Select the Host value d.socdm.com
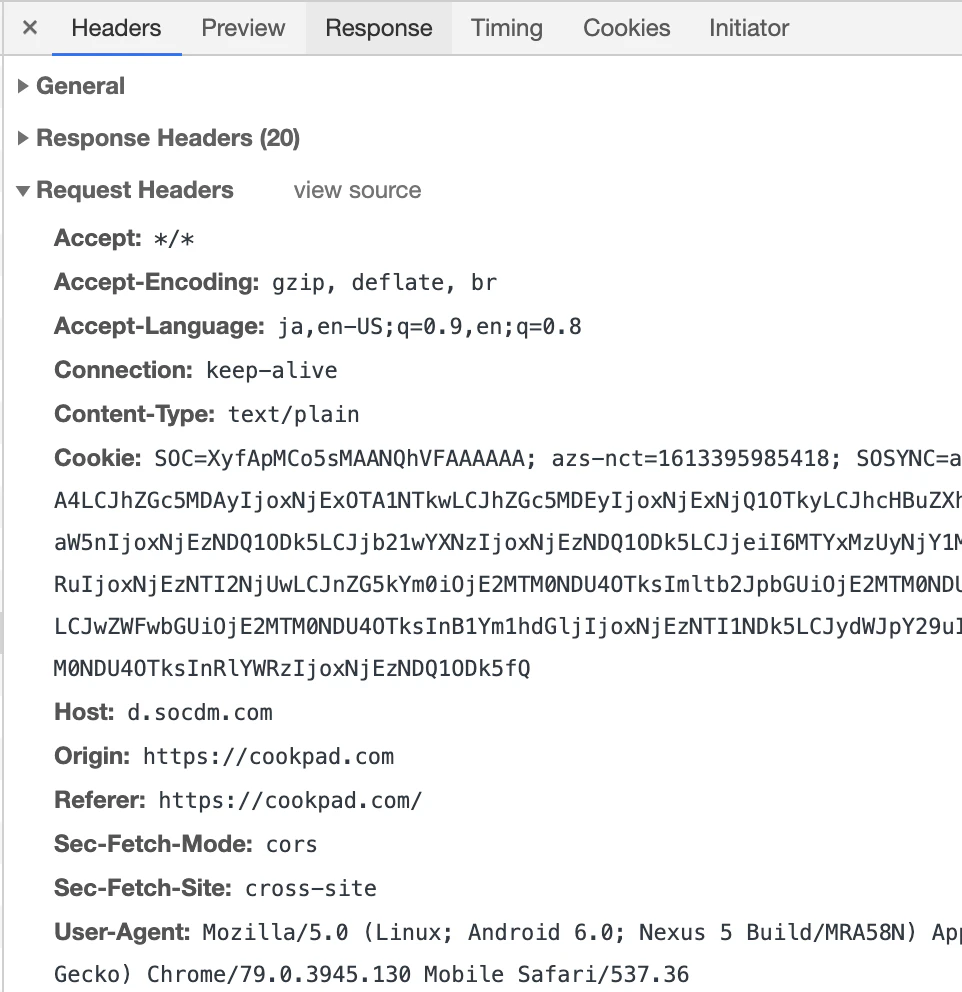Viewport: 962px width, 992px height. [200, 712]
